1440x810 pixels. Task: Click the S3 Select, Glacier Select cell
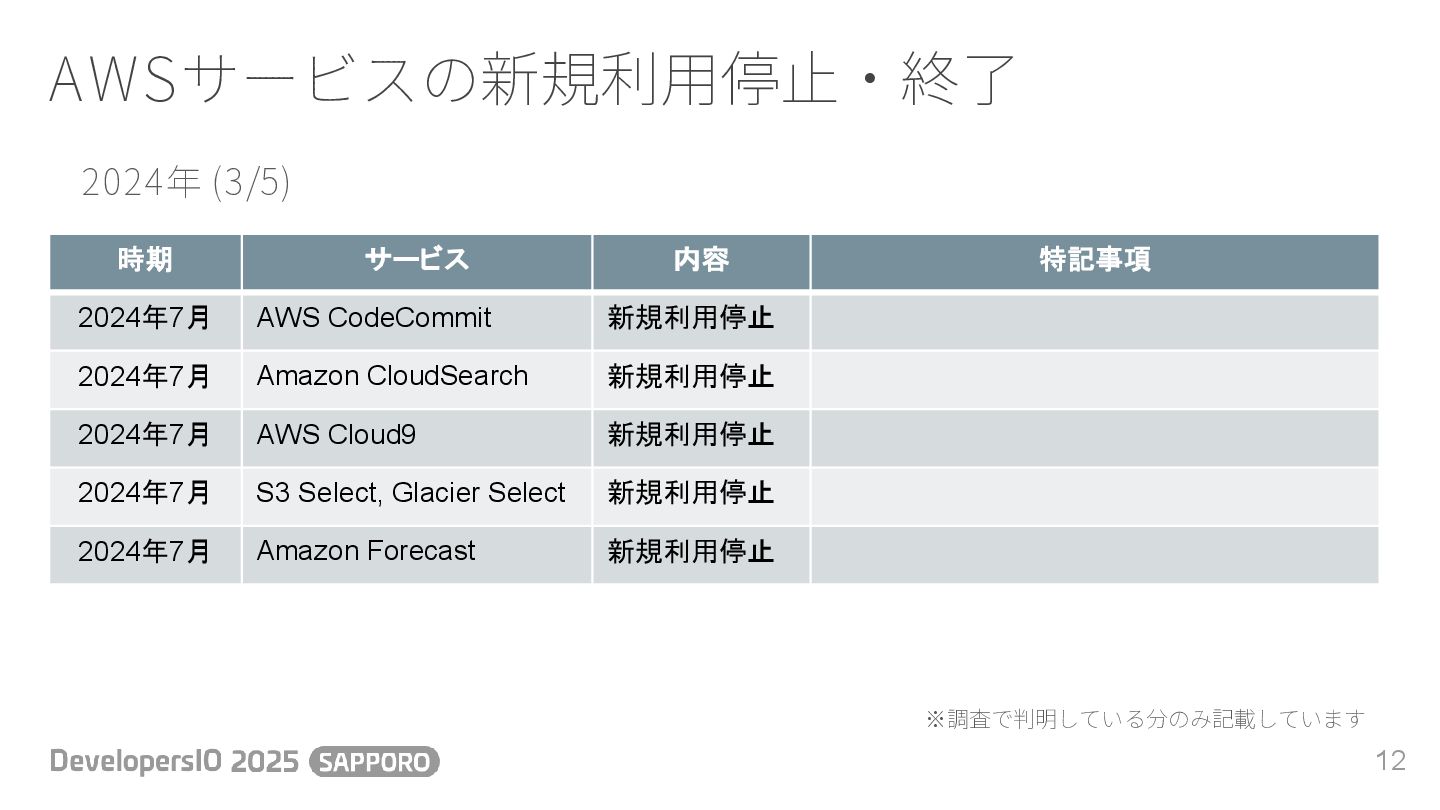(417, 495)
